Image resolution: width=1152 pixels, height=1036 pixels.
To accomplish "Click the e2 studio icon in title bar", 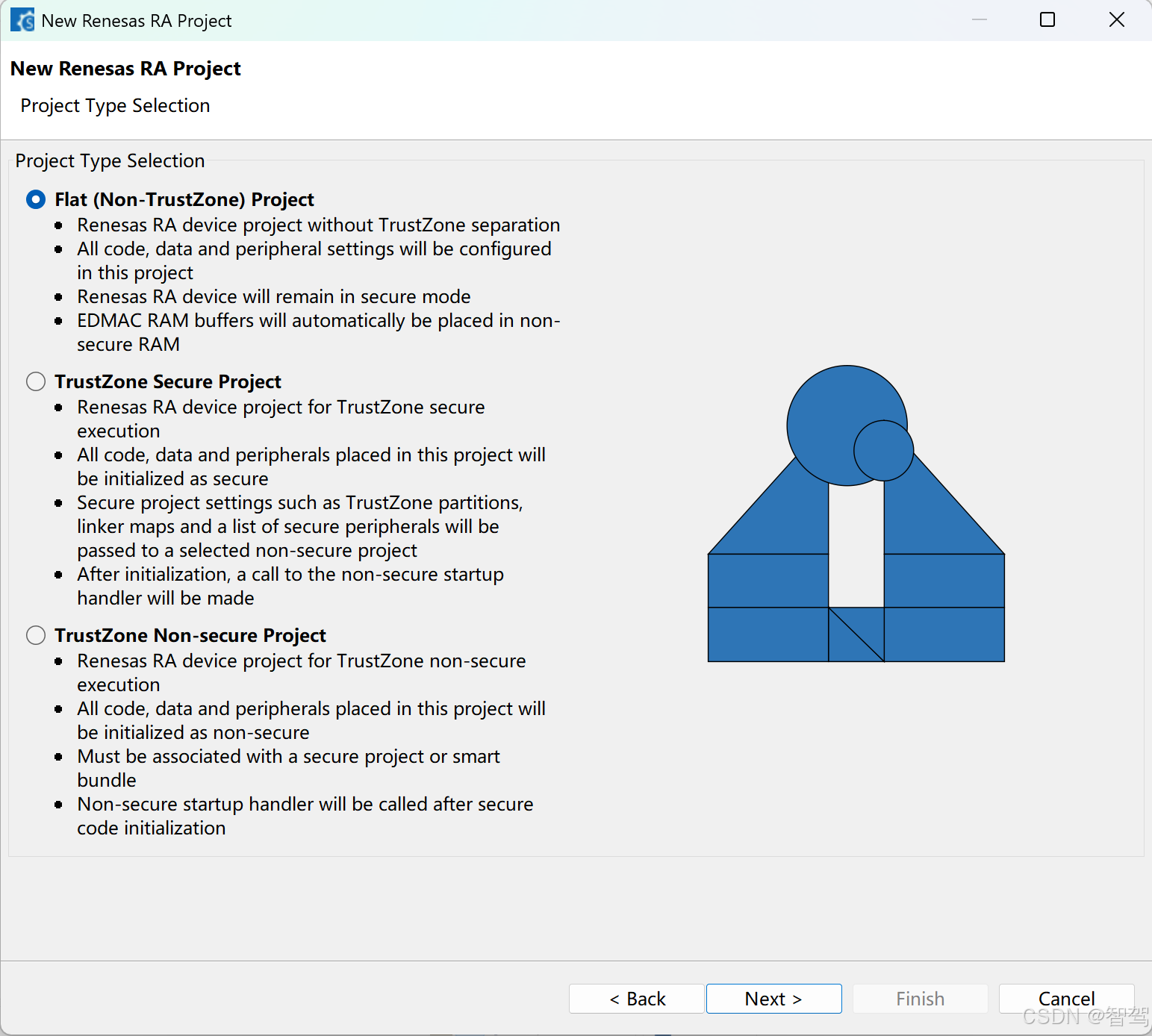I will coord(22,20).
